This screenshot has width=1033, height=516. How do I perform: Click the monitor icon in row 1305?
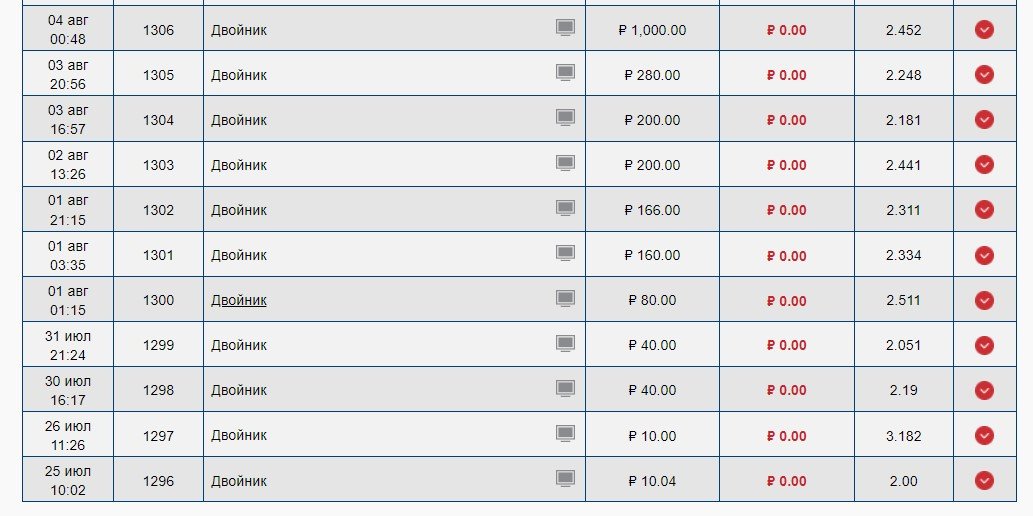pyautogui.click(x=565, y=73)
